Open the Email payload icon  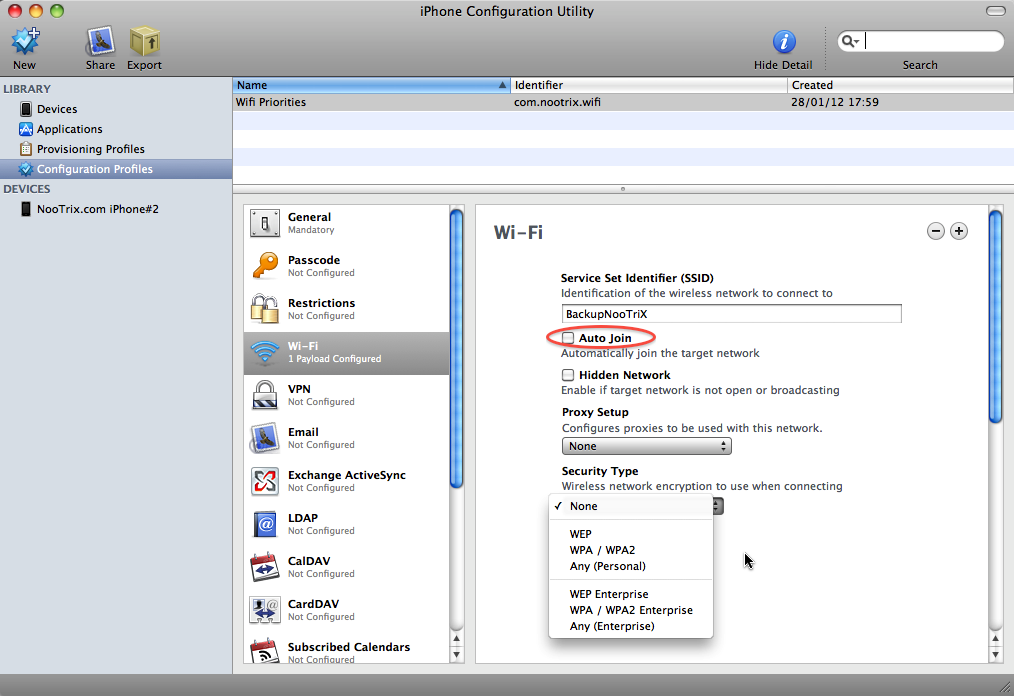click(x=264, y=438)
